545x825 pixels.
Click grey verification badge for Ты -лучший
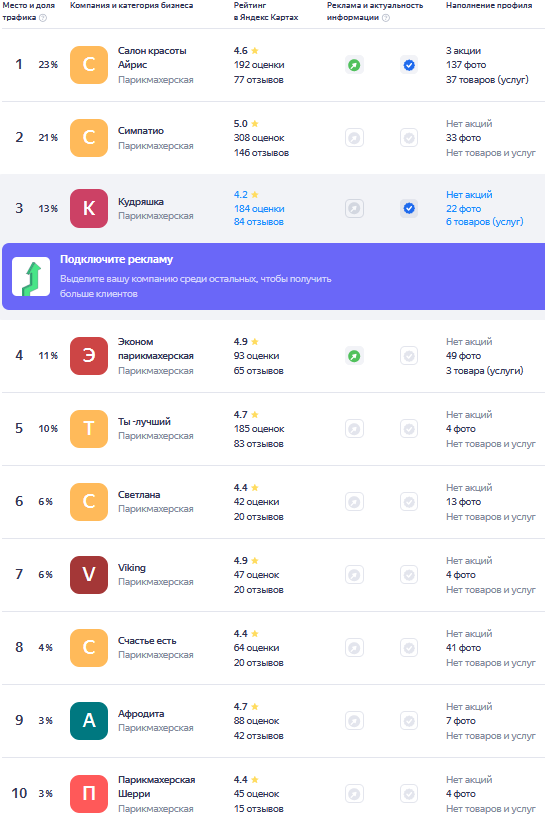pyautogui.click(x=409, y=429)
